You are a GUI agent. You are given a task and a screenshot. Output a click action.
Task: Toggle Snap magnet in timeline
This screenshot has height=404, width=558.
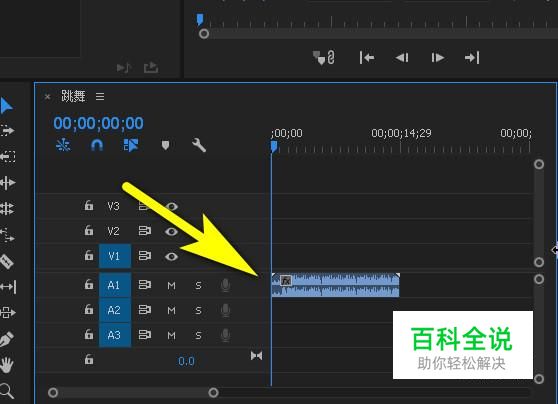click(x=97, y=145)
